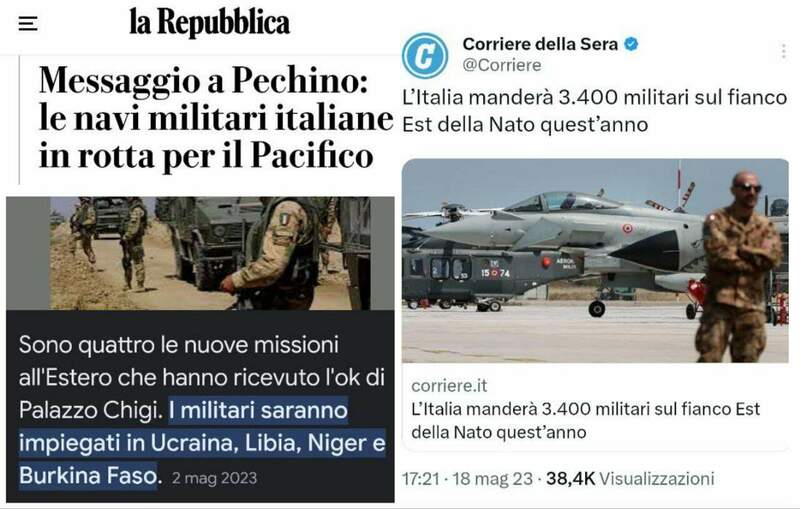Open the link card title about 3.400 militari
This screenshot has width=800, height=509.
586,420
